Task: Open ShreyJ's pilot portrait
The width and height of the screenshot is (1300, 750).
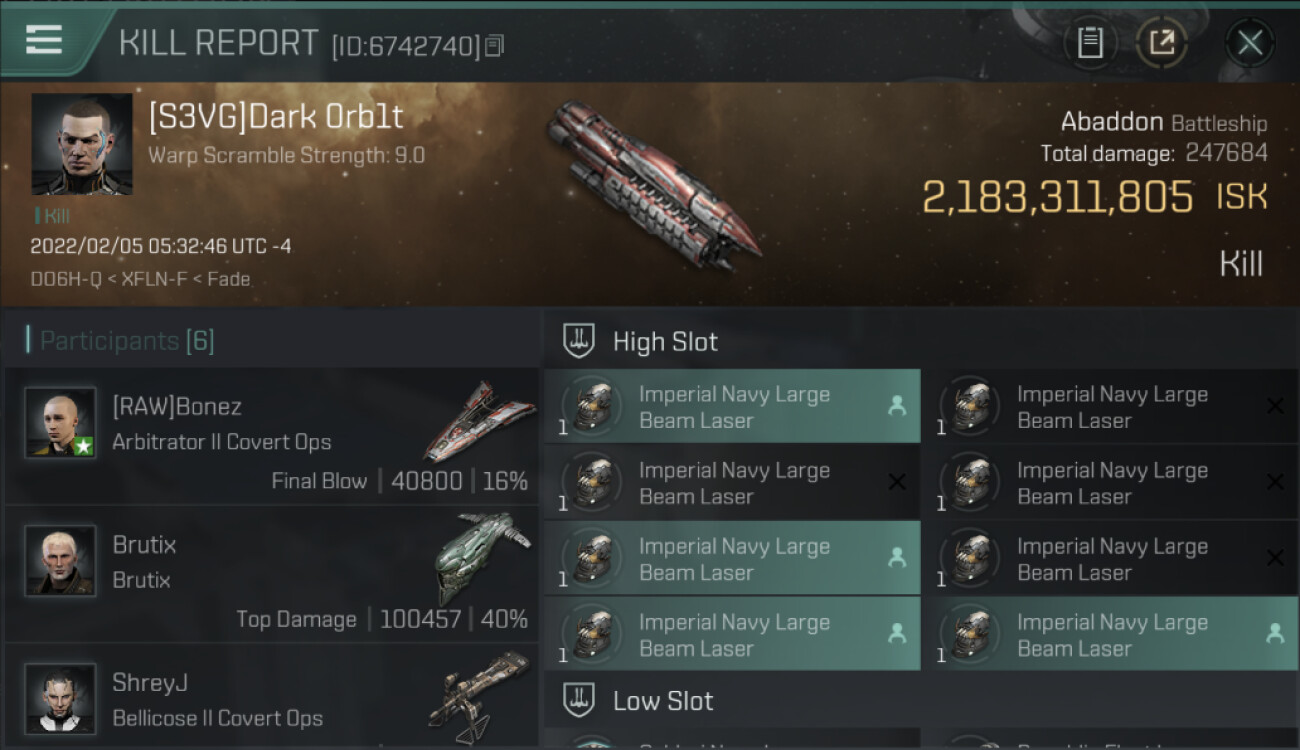Action: tap(60, 698)
